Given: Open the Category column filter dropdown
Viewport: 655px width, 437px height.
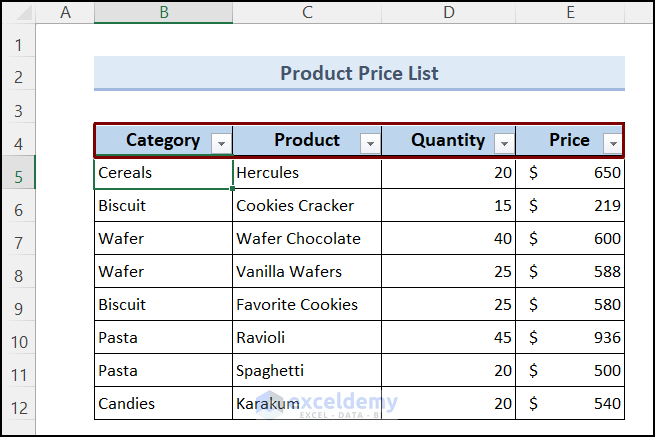Looking at the screenshot, I should [221, 143].
